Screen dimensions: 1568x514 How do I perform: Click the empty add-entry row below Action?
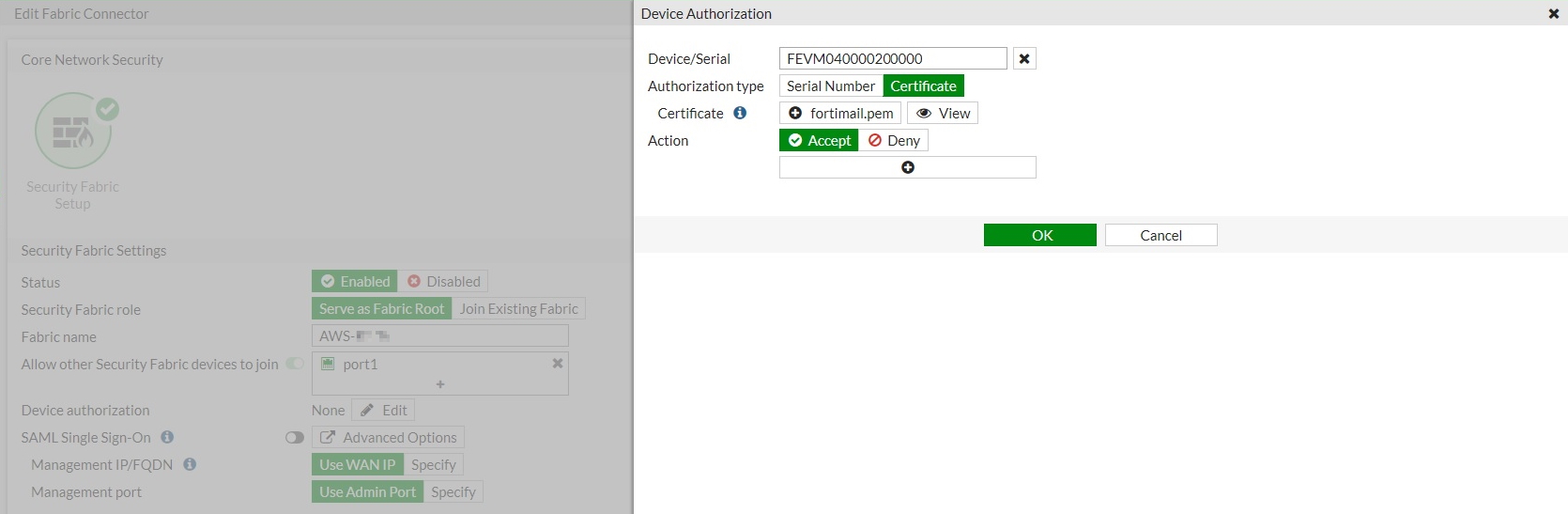tap(908, 167)
